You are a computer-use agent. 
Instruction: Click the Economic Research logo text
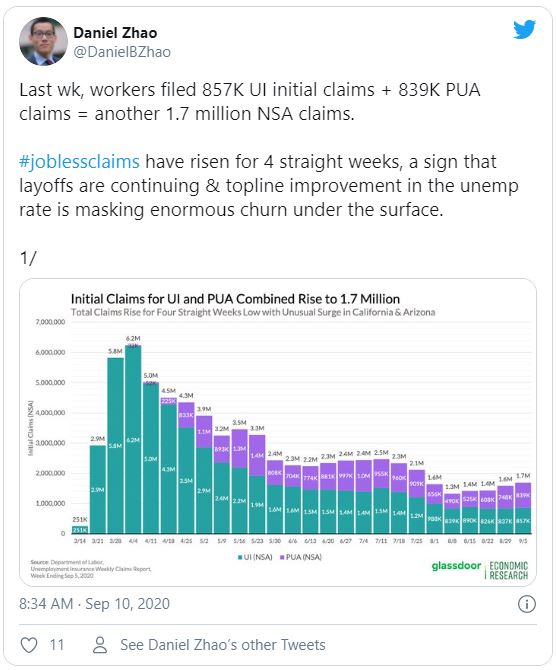(508, 570)
